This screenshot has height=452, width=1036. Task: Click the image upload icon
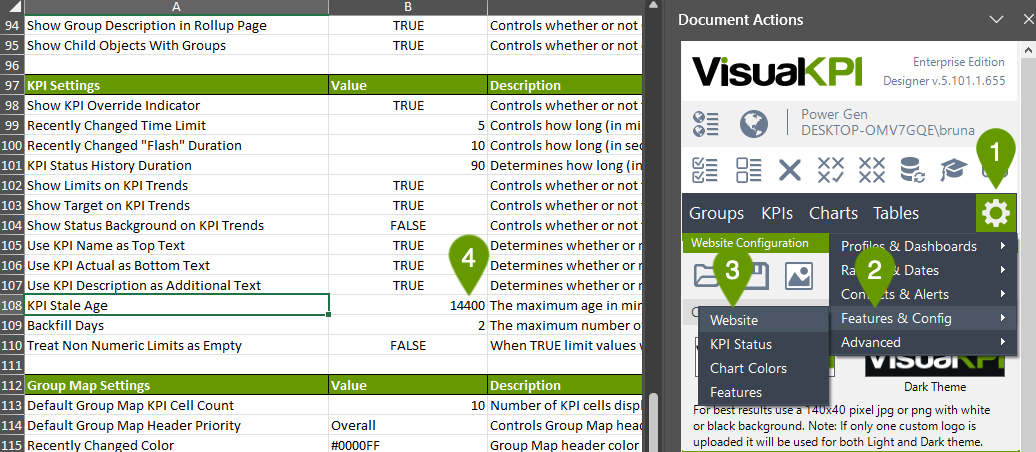point(798,275)
